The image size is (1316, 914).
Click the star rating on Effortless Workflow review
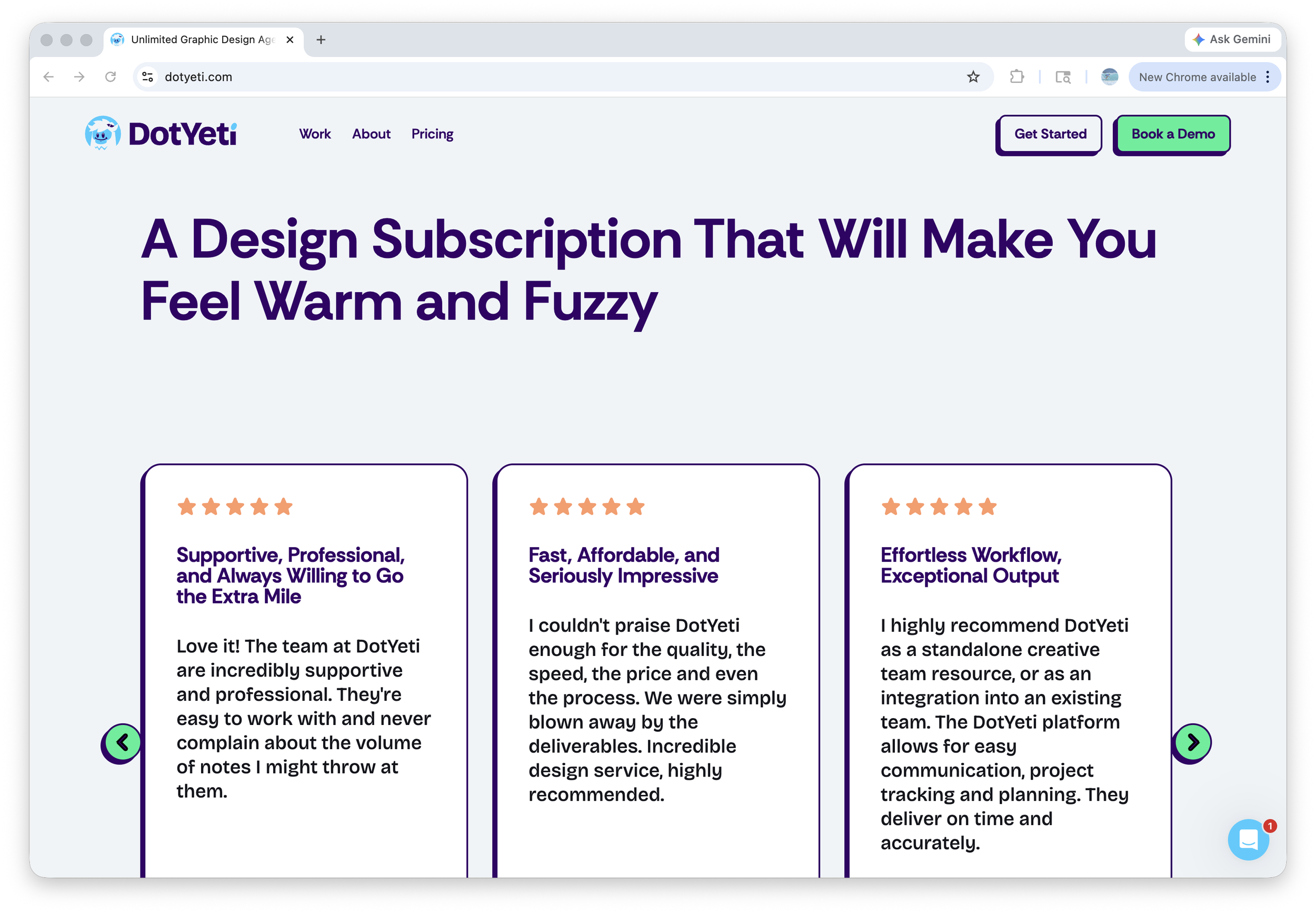(x=939, y=507)
